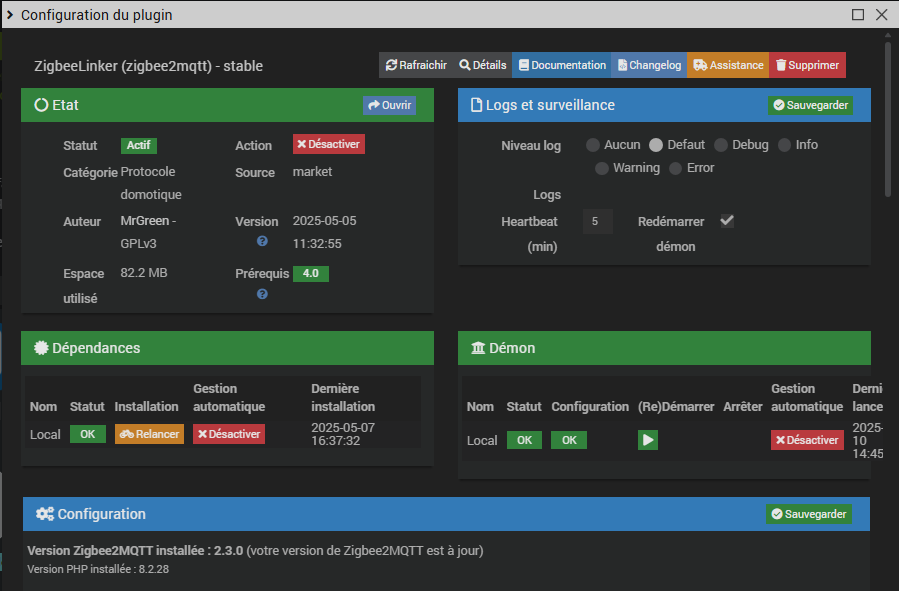Maximize the plugin configuration window
Image resolution: width=899 pixels, height=591 pixels.
point(858,14)
